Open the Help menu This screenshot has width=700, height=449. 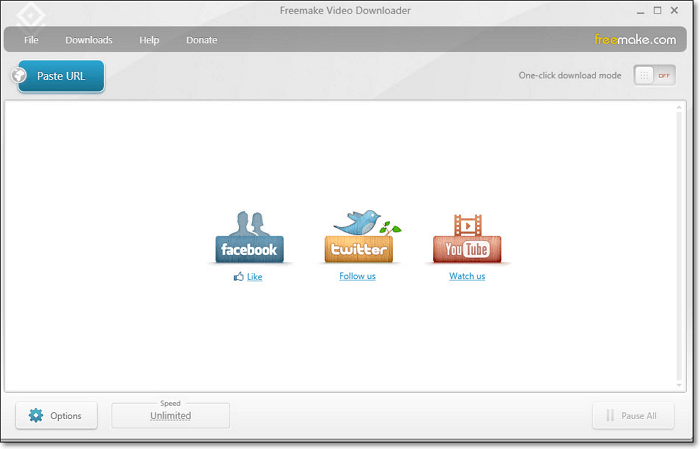149,40
